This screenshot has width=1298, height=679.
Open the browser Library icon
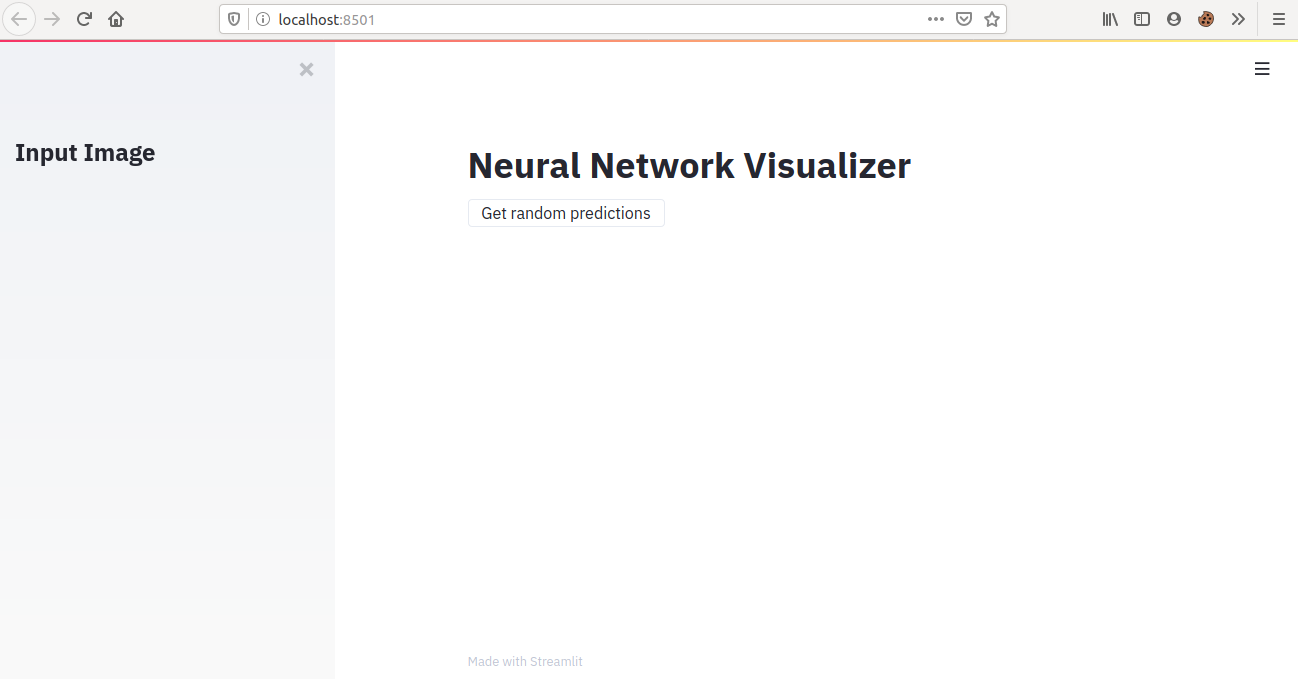(1110, 19)
